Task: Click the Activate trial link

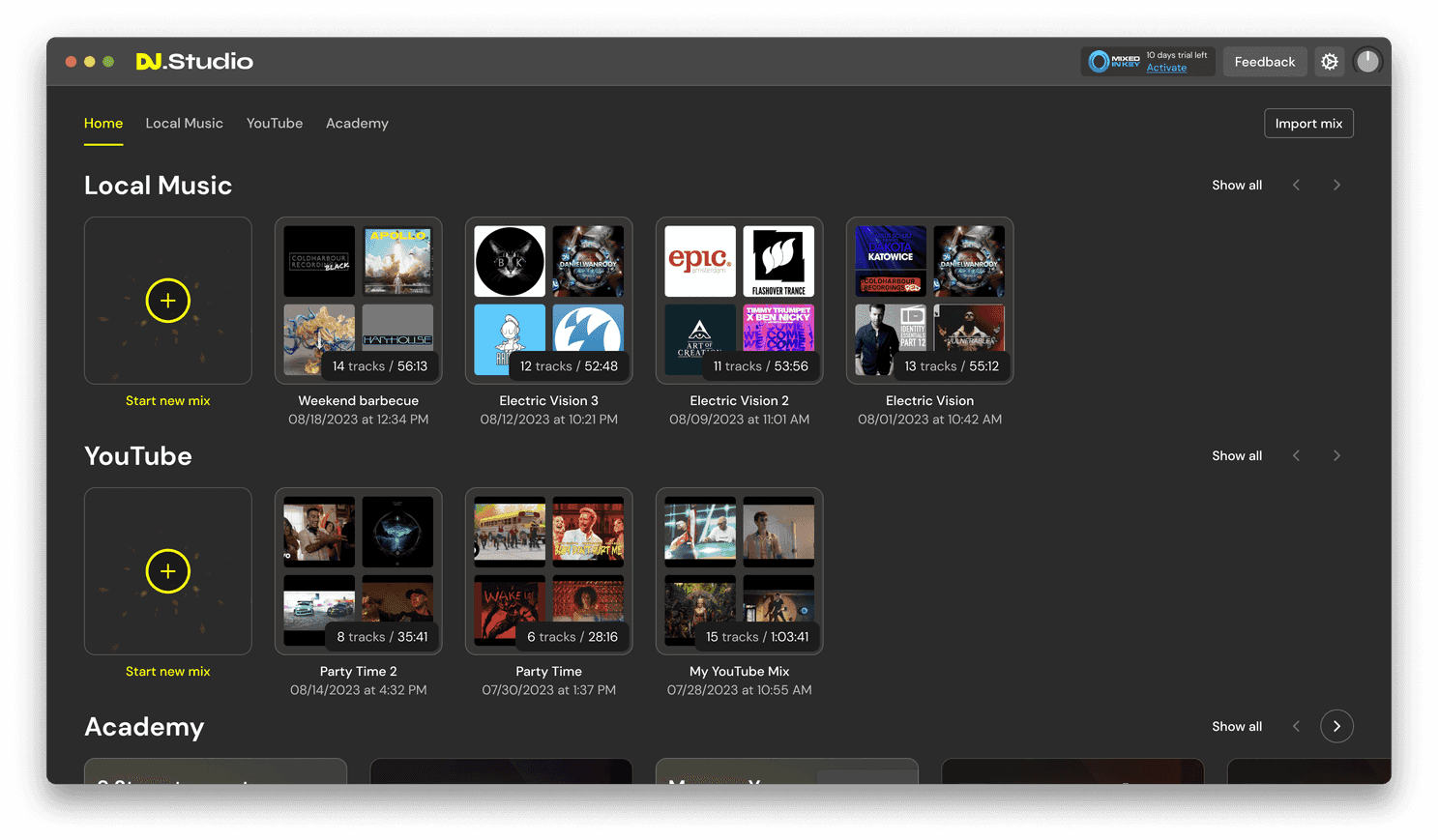Action: (1166, 69)
